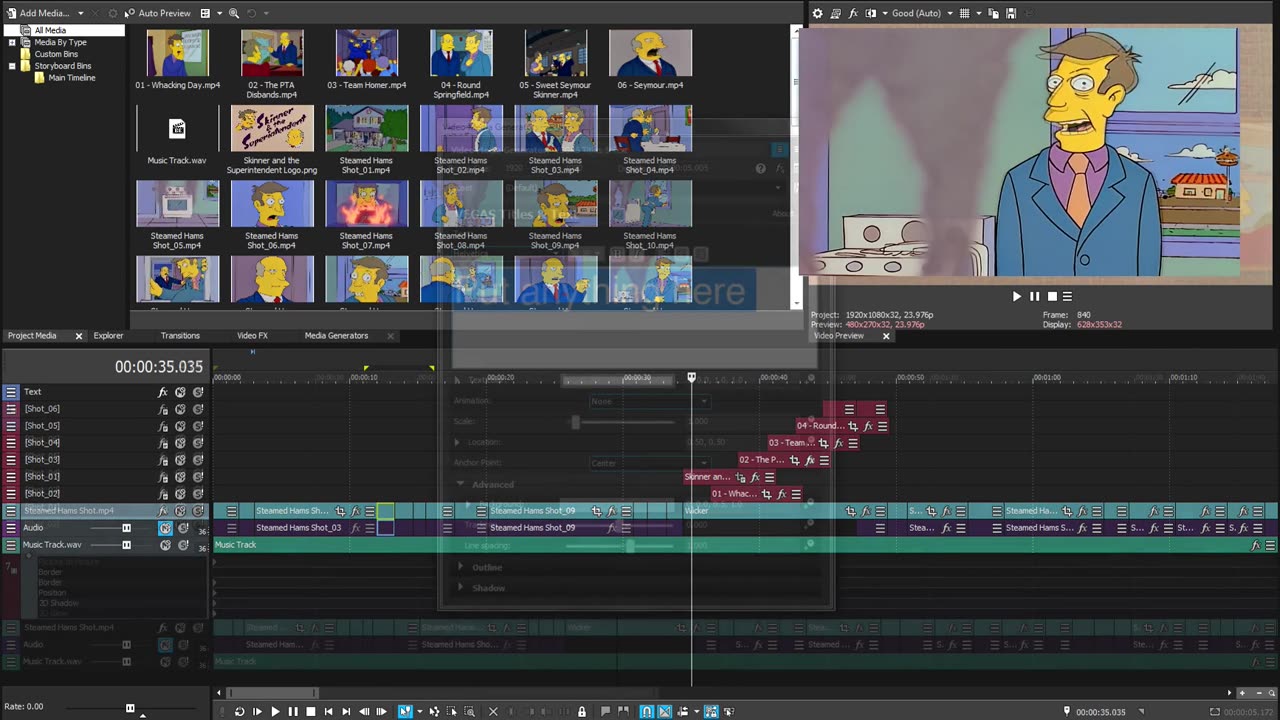
Task: Open the Text track hamburger menu
Action: point(11,392)
